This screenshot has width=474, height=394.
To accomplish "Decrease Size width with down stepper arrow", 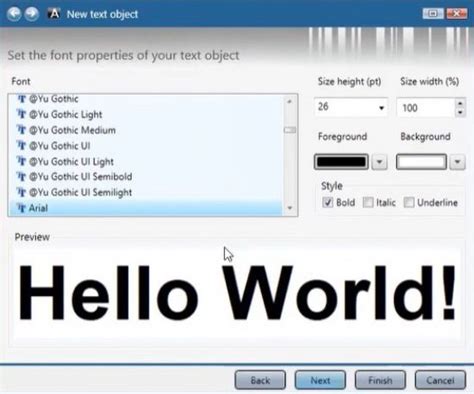I will (x=460, y=112).
